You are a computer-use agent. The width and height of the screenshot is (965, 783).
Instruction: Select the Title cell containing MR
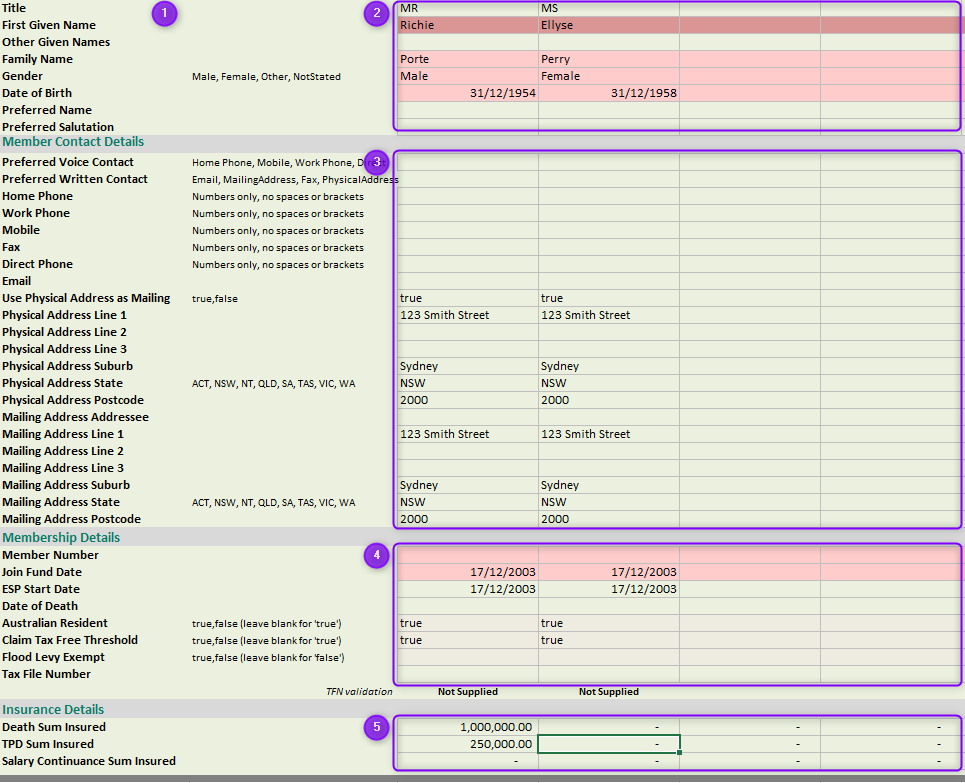[x=468, y=9]
